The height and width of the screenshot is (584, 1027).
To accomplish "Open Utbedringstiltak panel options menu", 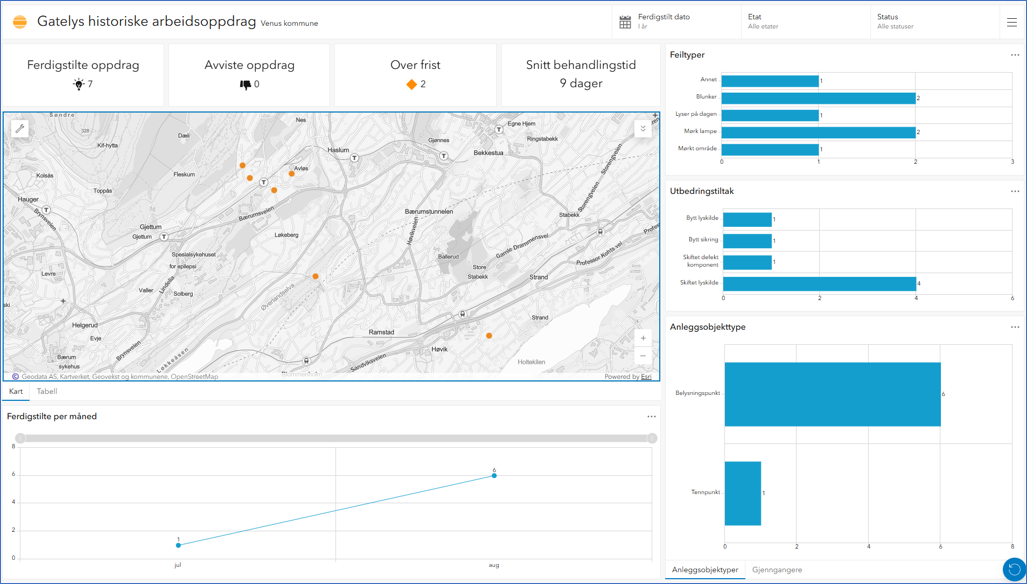I will point(1015,191).
